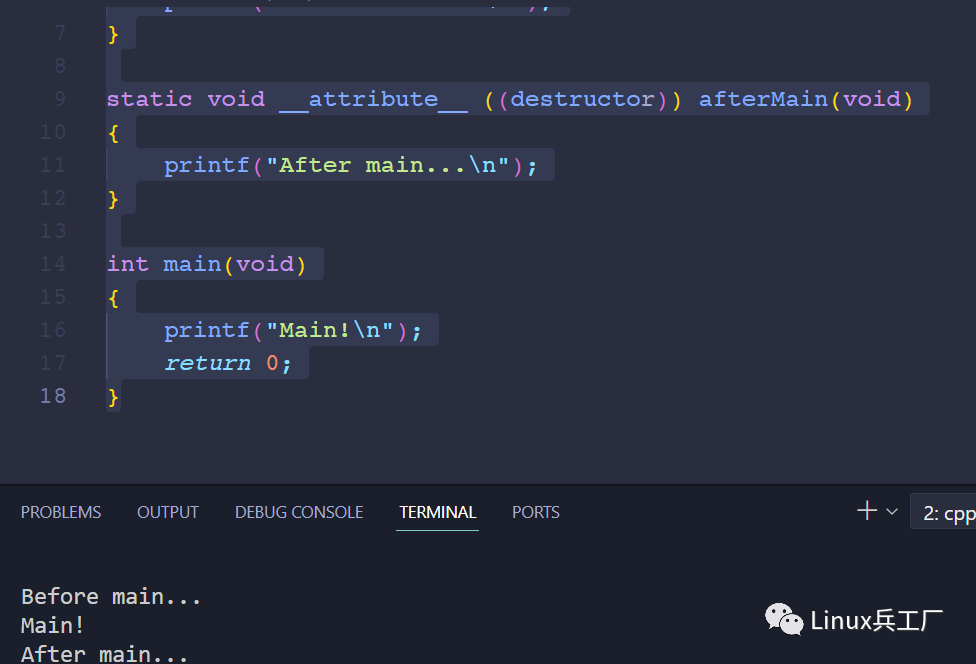Click the 'Main!' terminal output line
976x664 pixels.
coord(52,625)
